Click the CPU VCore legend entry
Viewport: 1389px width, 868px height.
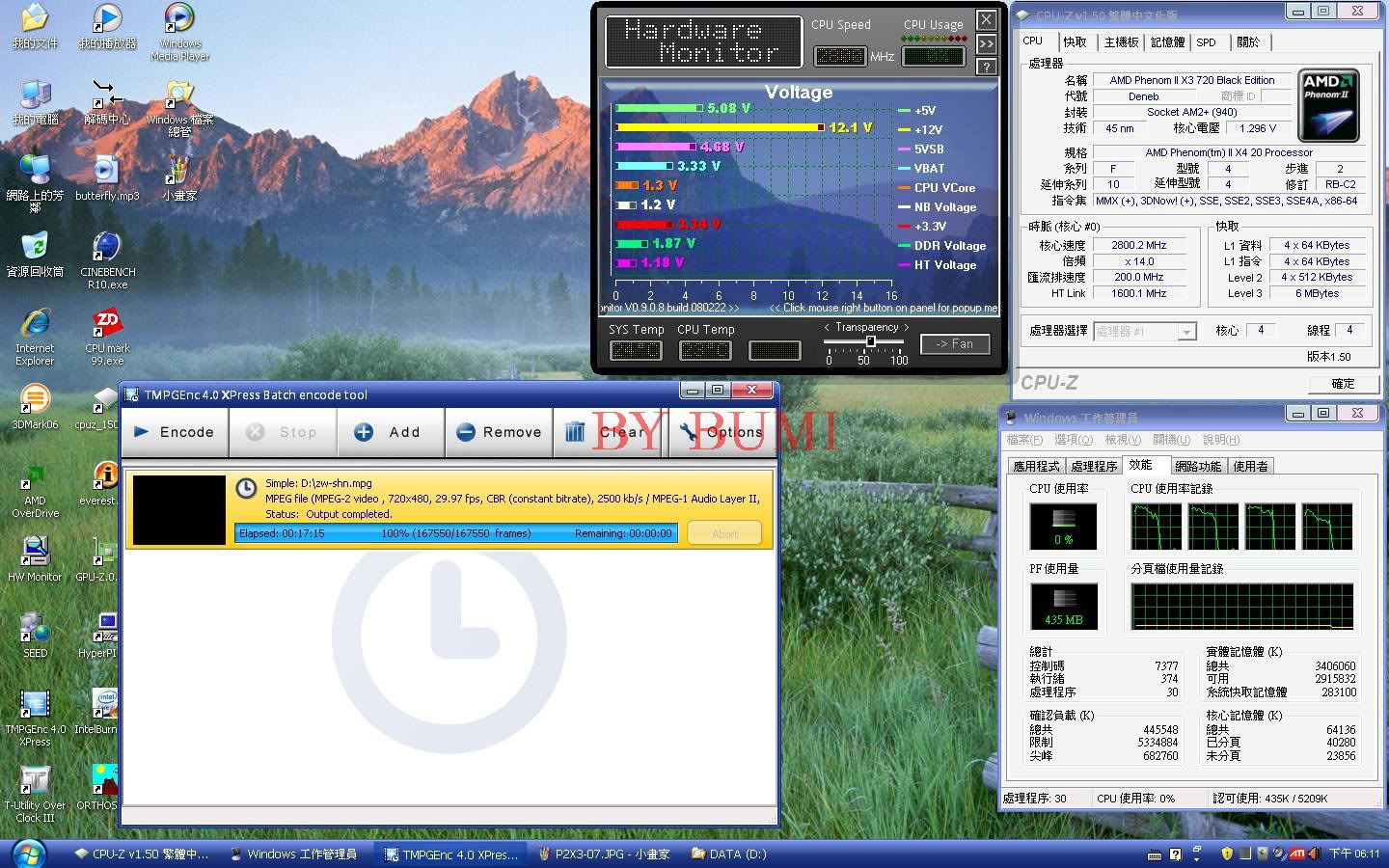[x=936, y=187]
